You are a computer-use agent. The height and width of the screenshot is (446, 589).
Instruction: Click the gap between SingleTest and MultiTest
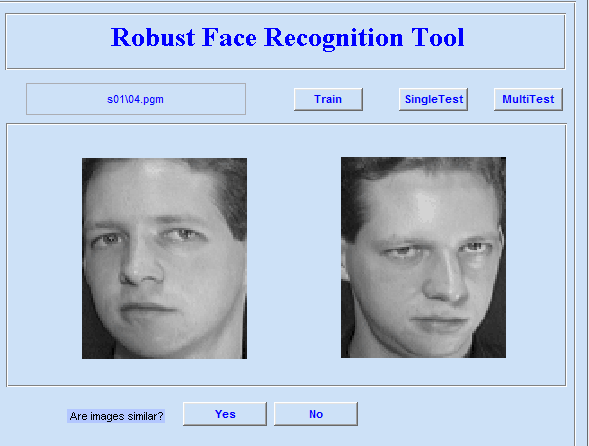[x=481, y=99]
